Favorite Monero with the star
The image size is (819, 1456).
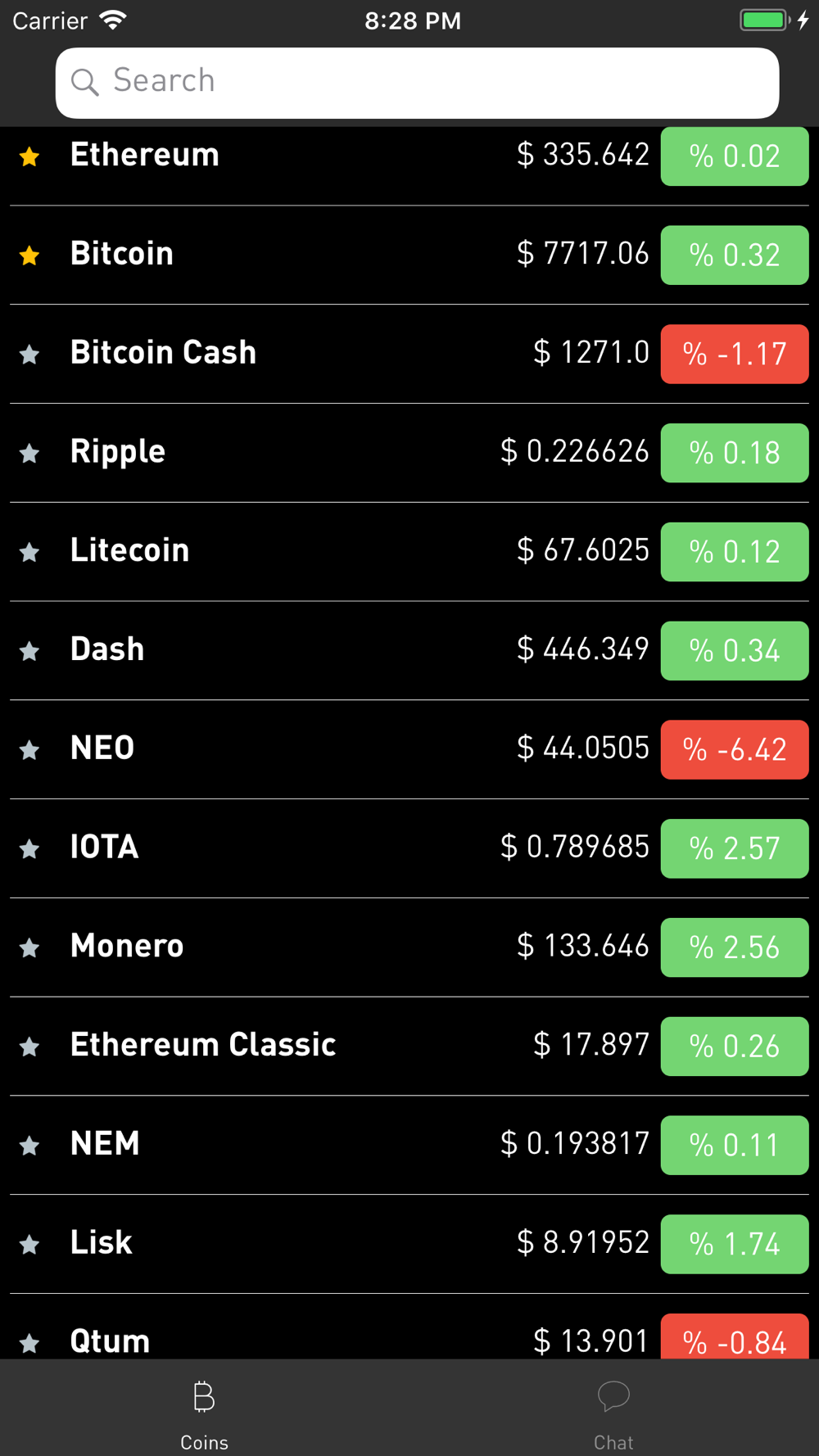click(x=29, y=948)
